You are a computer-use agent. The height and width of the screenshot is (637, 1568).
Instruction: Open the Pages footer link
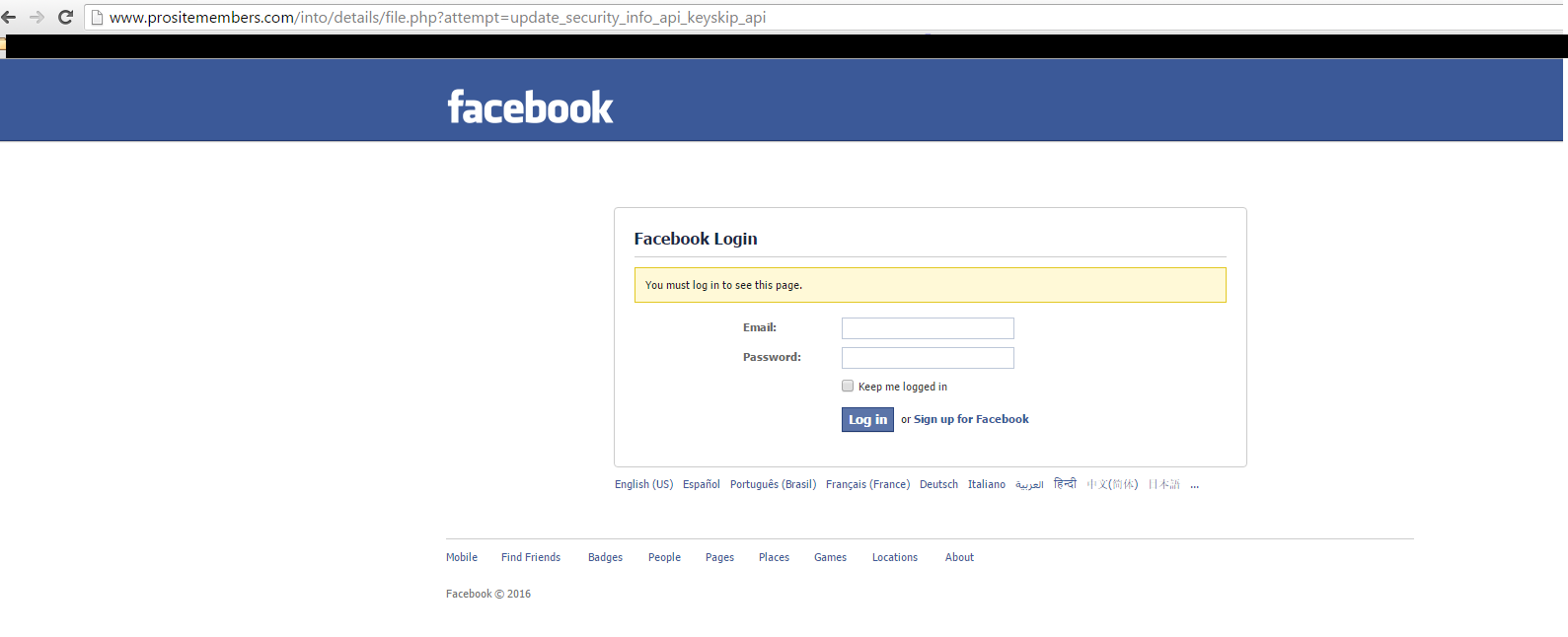tap(719, 557)
